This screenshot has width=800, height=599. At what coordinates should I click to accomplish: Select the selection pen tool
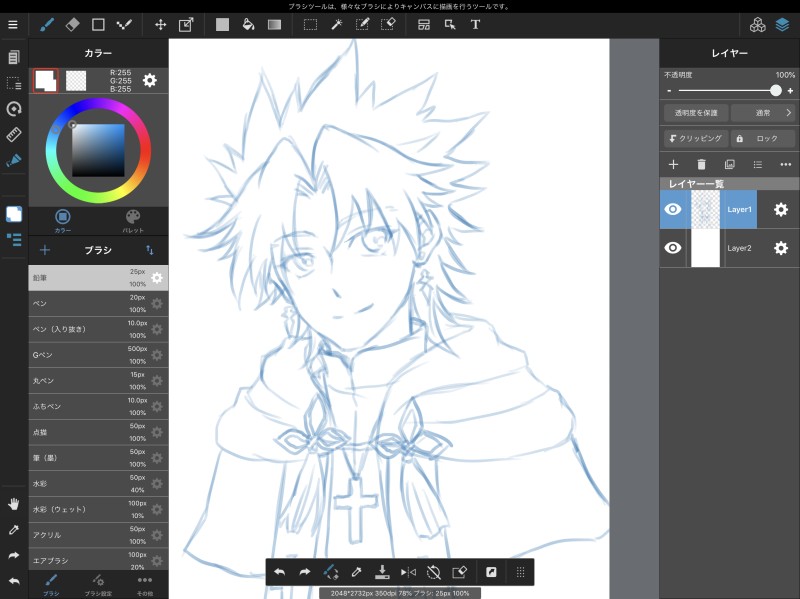tap(362, 24)
